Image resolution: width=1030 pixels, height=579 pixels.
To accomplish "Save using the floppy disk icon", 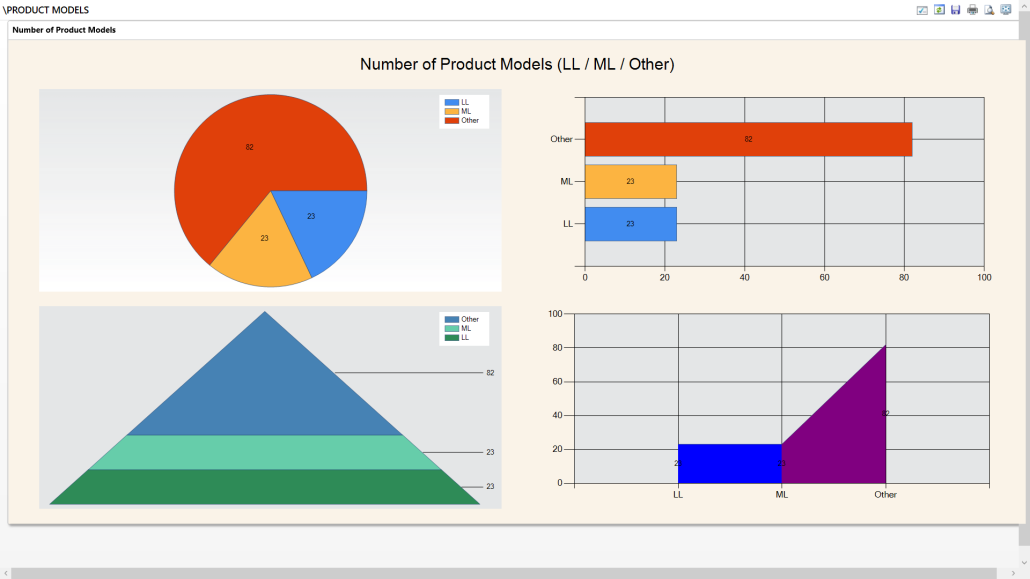I will [955, 10].
